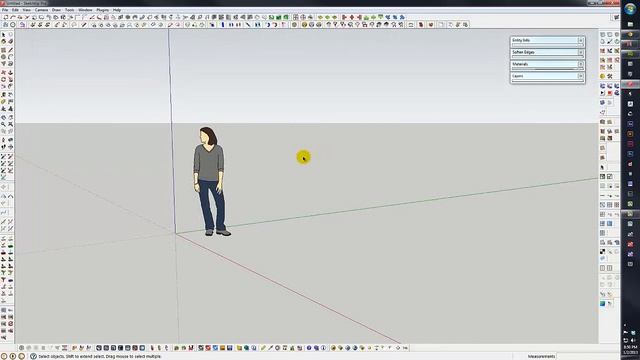The image size is (640, 360).
Task: Pick the Offset tool
Action: 11,86
